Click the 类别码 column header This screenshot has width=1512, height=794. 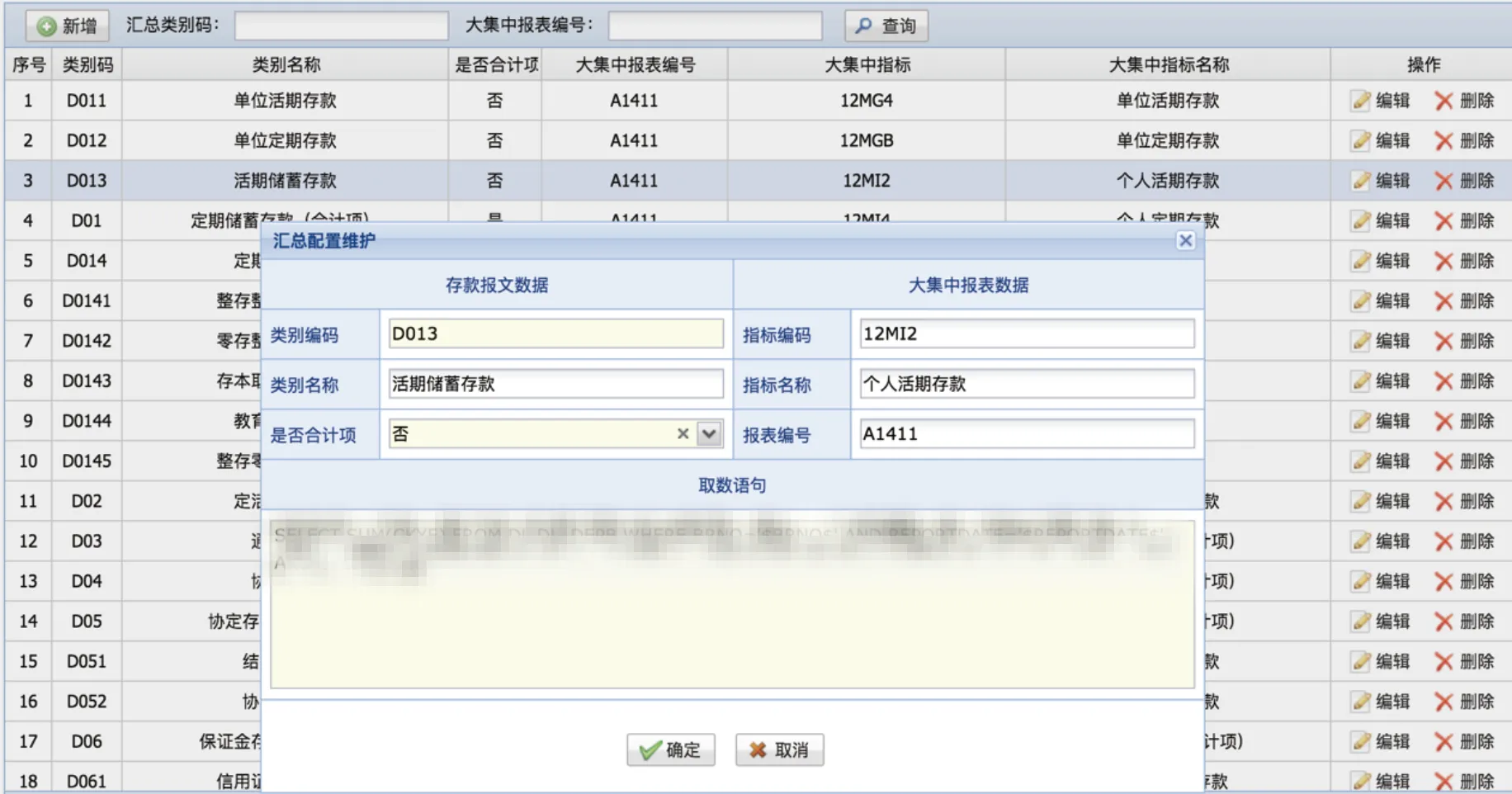click(x=87, y=64)
